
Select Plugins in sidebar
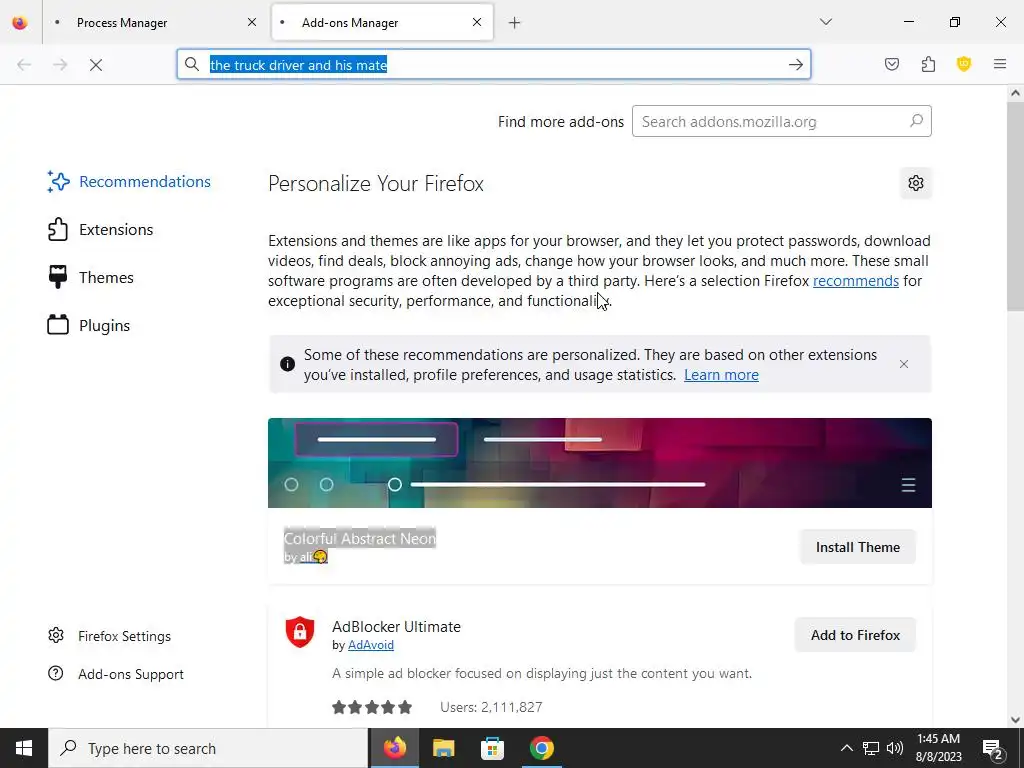(x=89, y=325)
